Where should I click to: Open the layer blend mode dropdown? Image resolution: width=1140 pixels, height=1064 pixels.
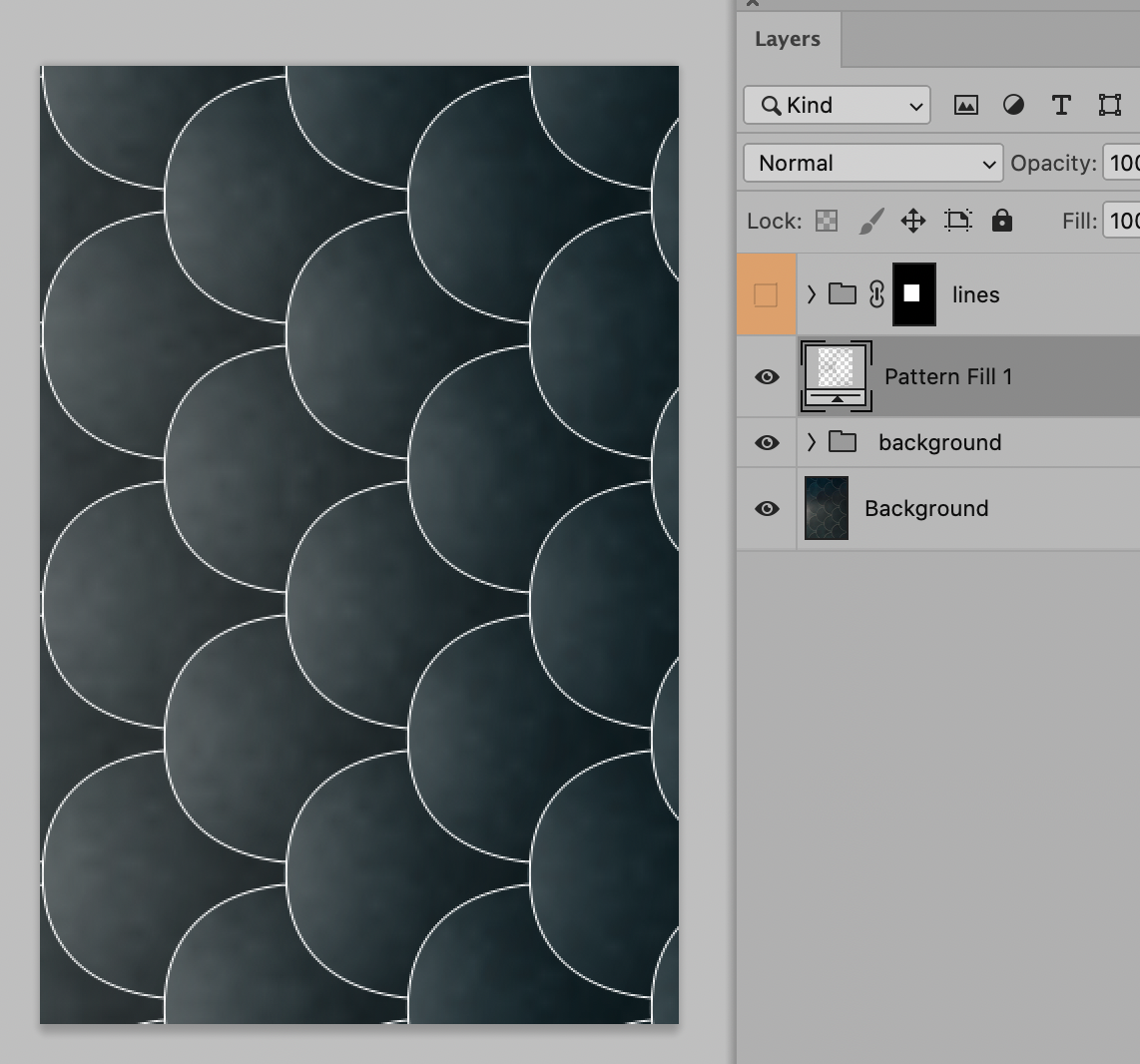point(871,163)
